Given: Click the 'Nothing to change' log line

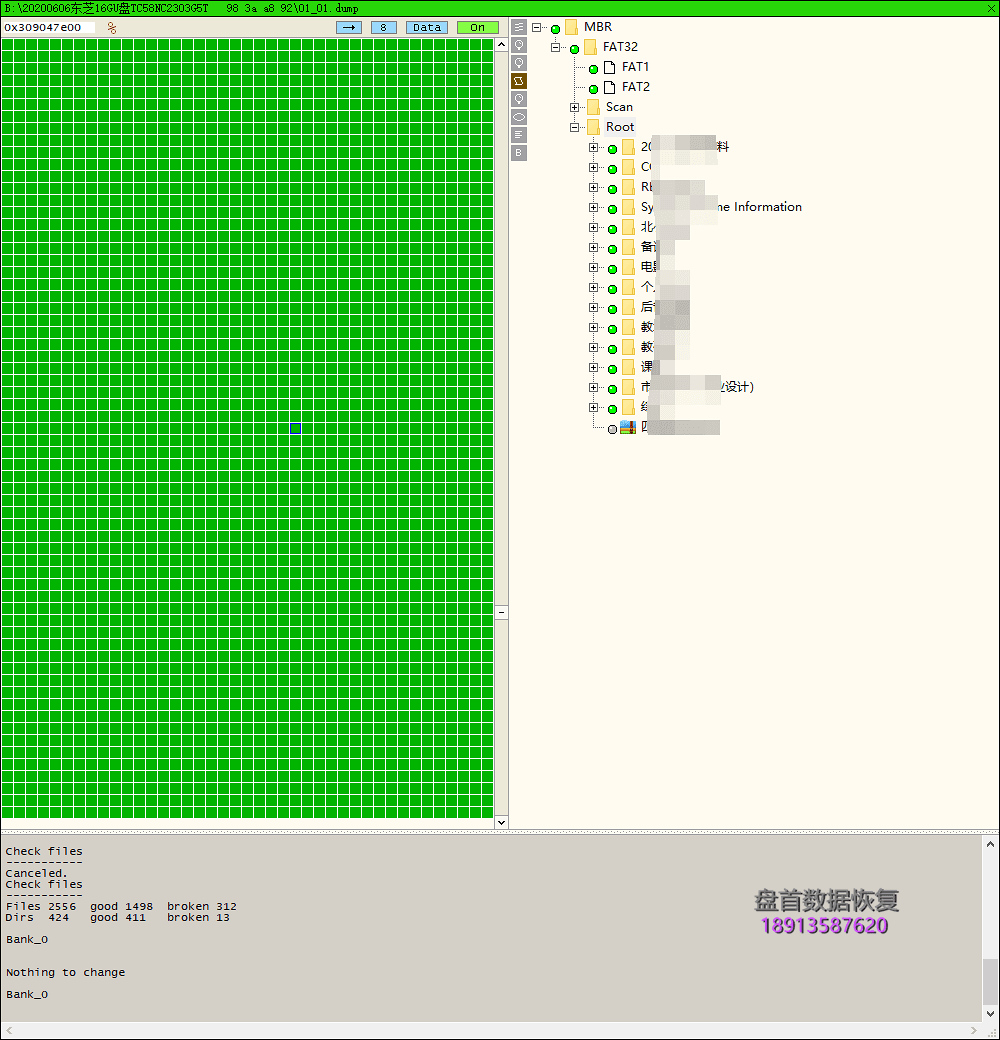Looking at the screenshot, I should (66, 972).
